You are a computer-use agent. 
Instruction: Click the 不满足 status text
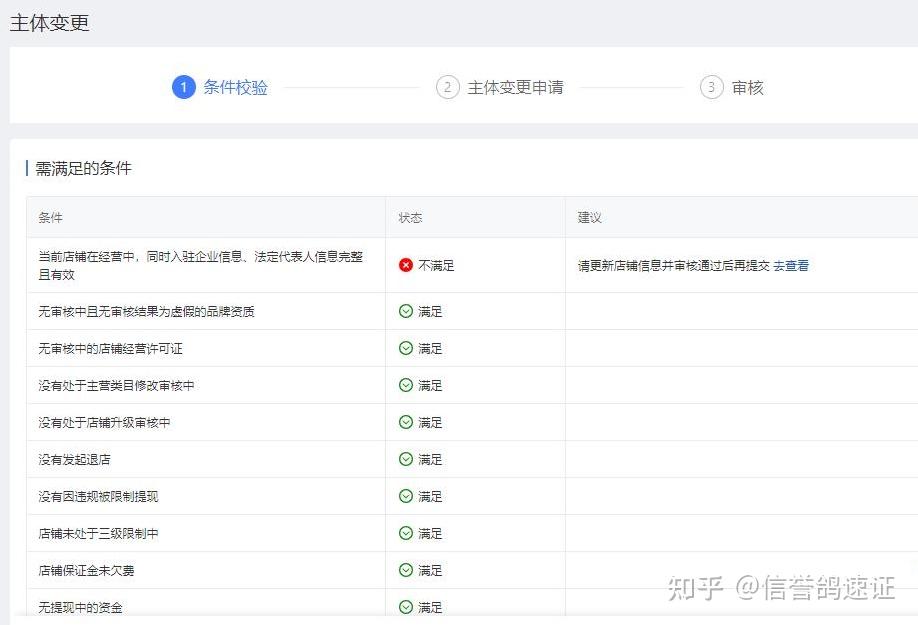pyautogui.click(x=436, y=266)
